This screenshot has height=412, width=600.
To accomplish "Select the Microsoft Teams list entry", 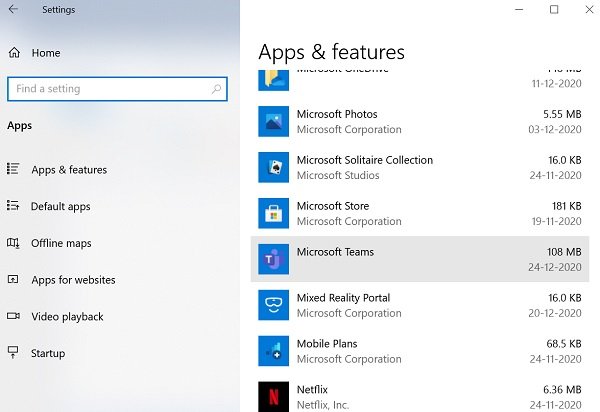I will [x=420, y=260].
